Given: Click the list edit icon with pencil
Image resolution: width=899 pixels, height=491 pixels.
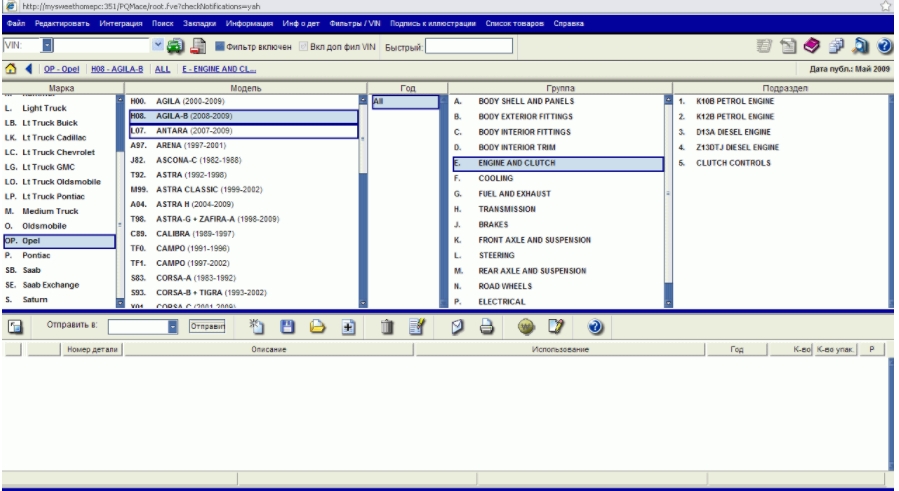Looking at the screenshot, I should (x=417, y=326).
